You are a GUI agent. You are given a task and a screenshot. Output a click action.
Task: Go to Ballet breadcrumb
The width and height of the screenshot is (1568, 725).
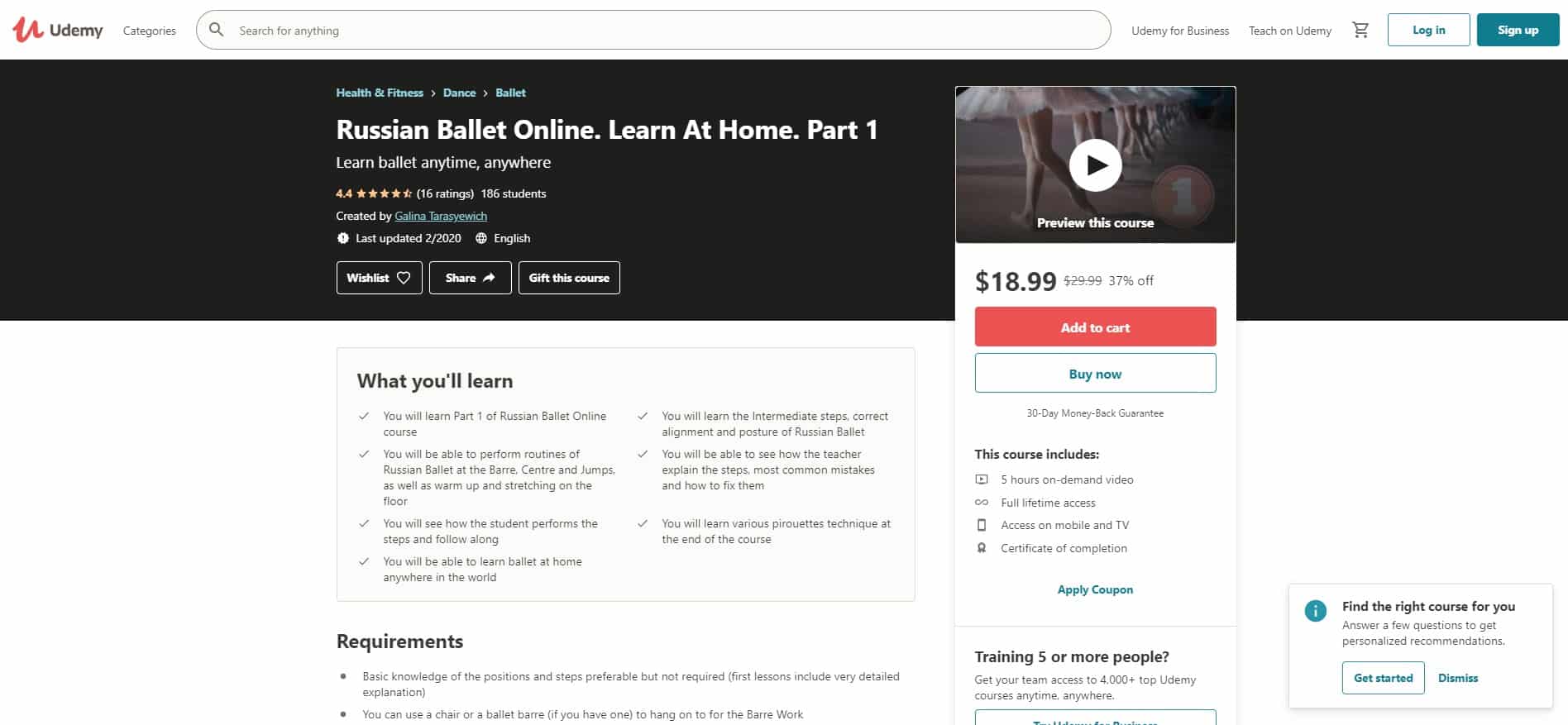click(x=510, y=93)
